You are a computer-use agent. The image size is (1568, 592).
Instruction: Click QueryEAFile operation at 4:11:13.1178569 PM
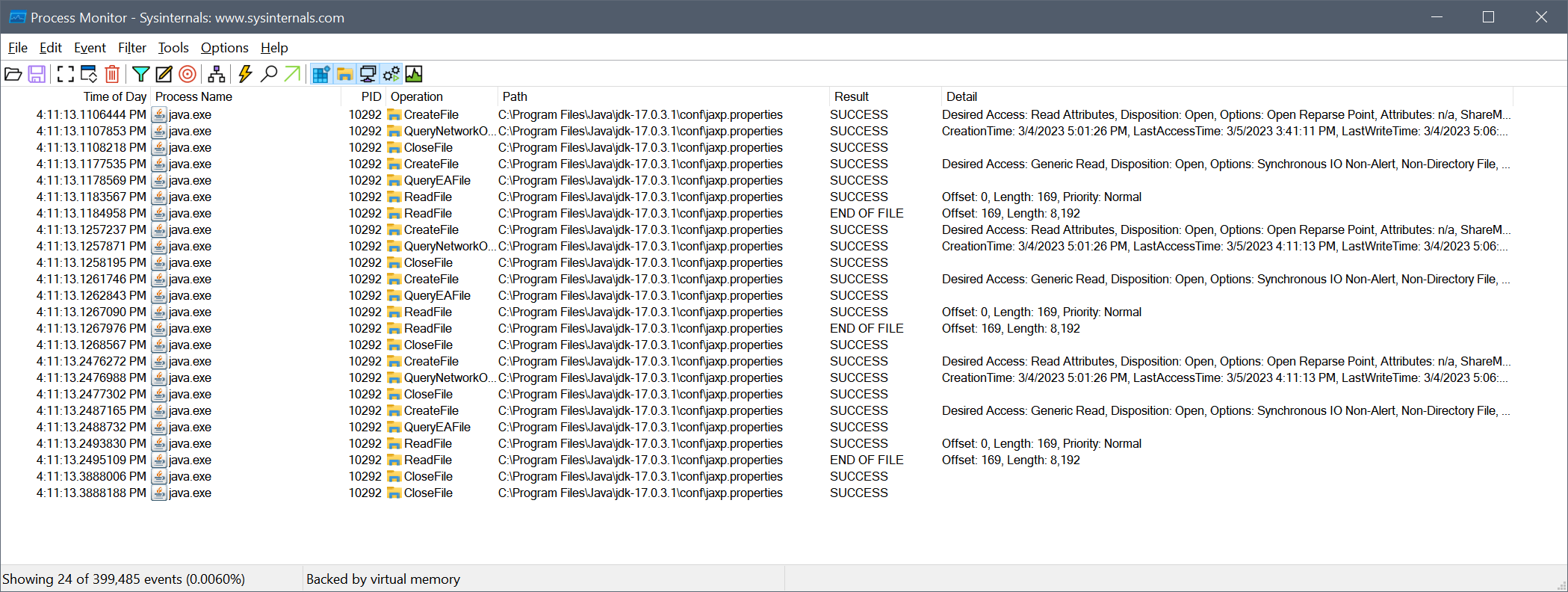(x=437, y=180)
